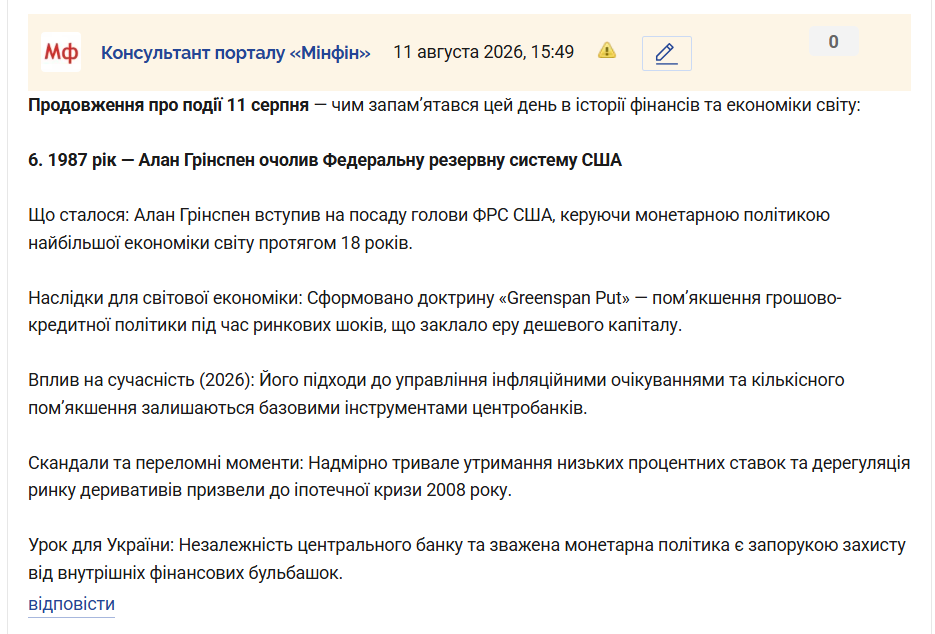Click the paragraph Вплив на сучасність (2026)
The height and width of the screenshot is (634, 935).
point(436,394)
